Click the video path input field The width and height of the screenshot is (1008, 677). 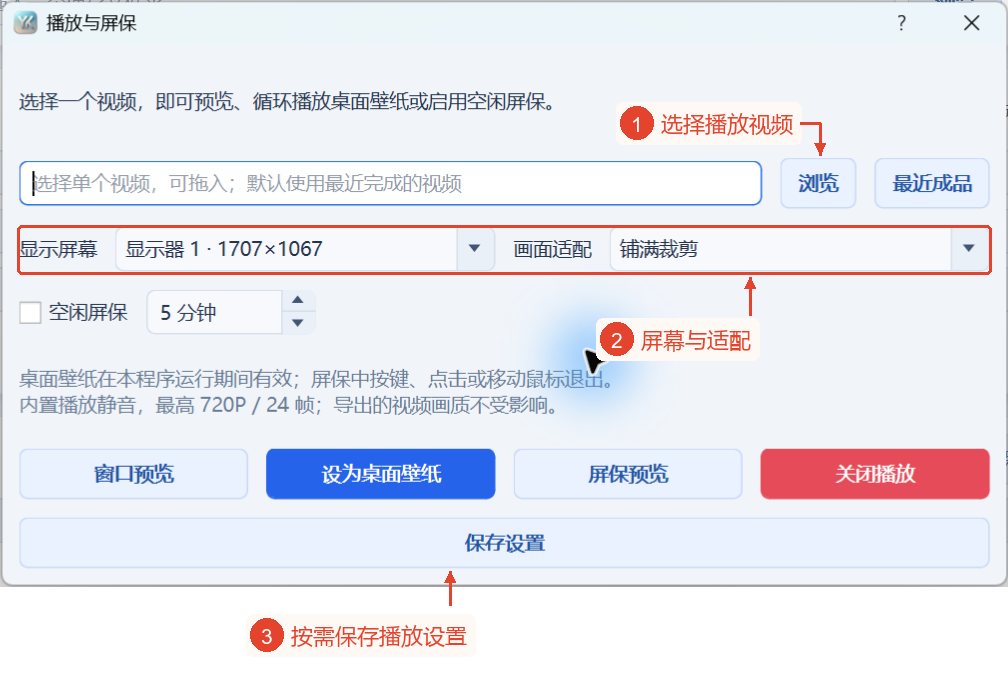pos(390,183)
